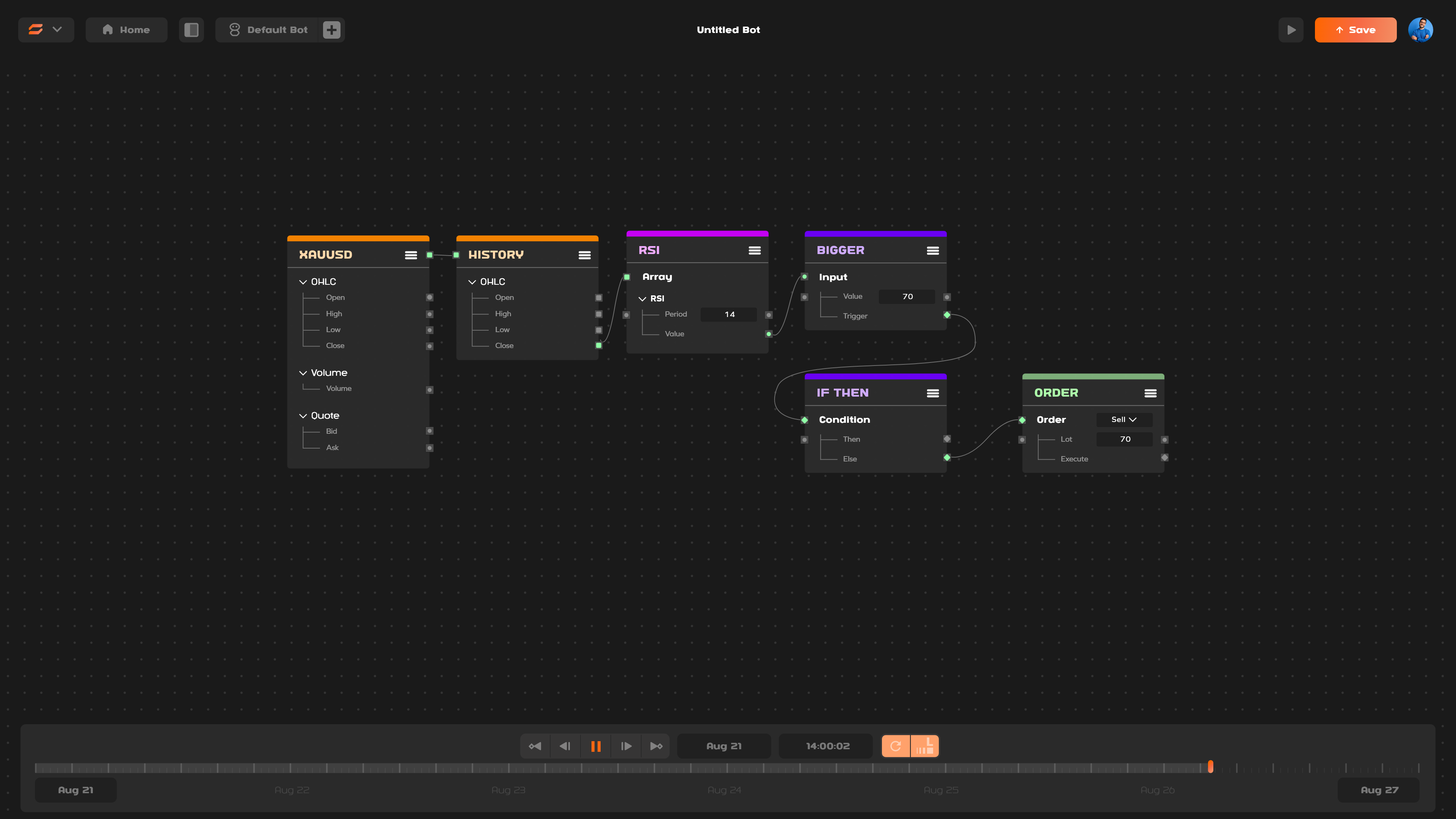Add a new bot with plus icon
Screen dimensions: 1456x819
click(332, 30)
